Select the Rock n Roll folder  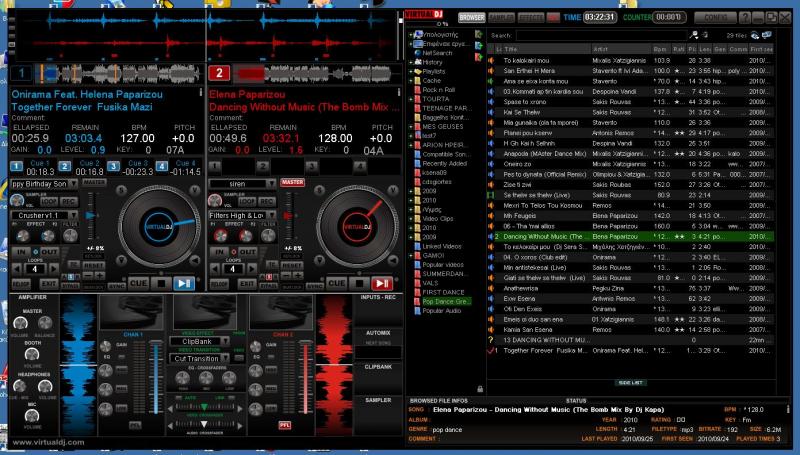click(x=438, y=90)
